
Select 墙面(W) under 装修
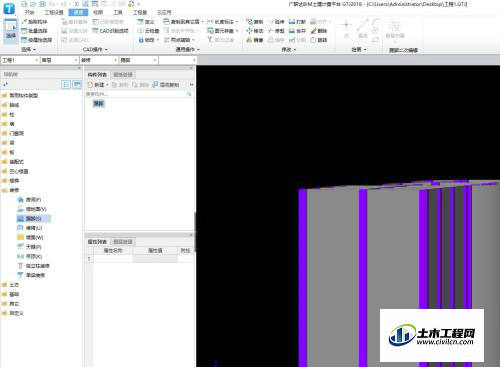pos(30,237)
